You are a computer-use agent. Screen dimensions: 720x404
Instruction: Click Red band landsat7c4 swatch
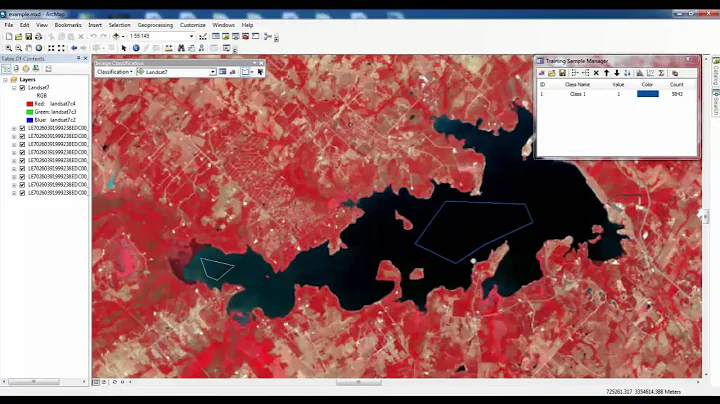point(30,104)
